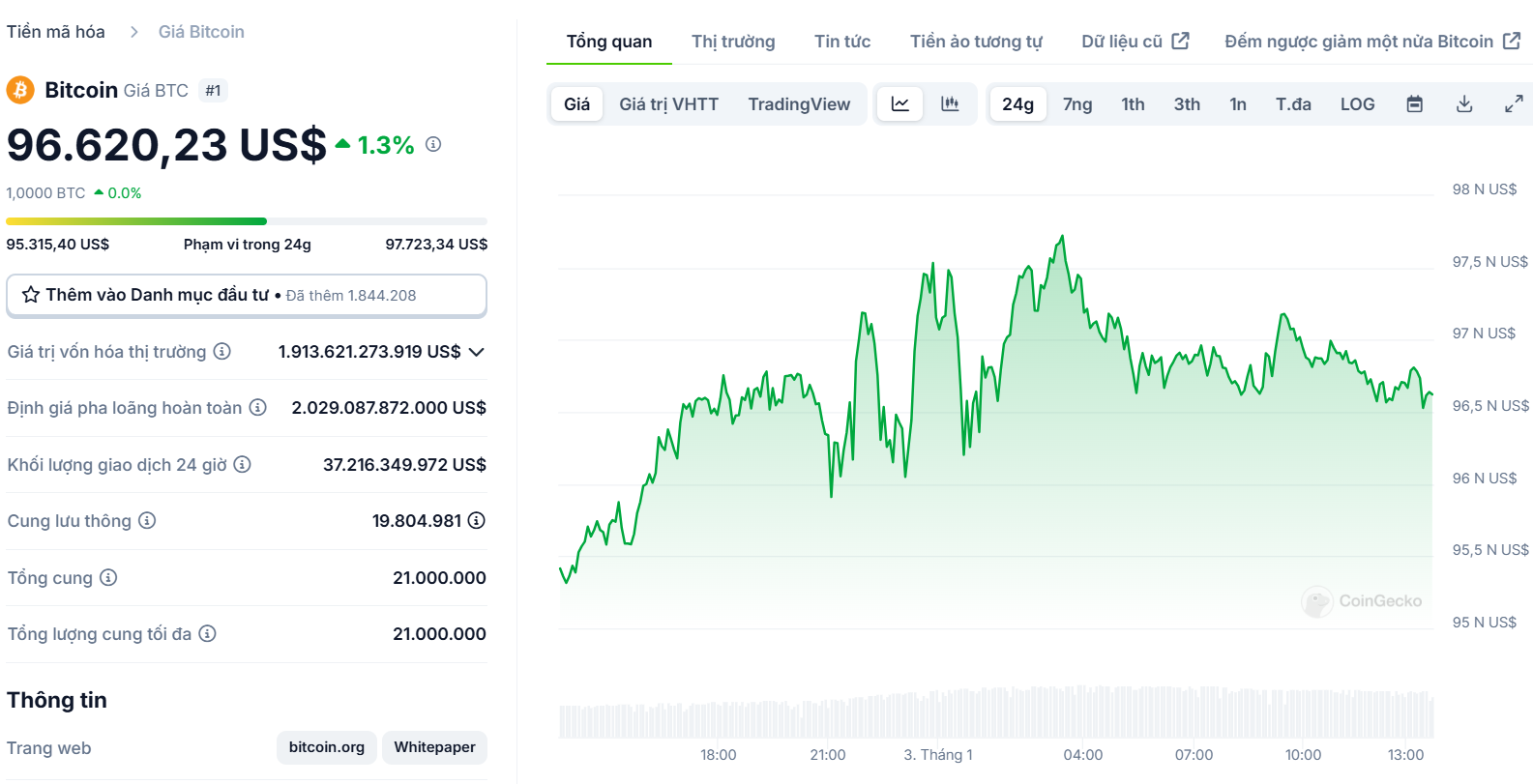Click external link icon beside Đếm ngược giảm một nửa Bitcoin
The height and width of the screenshot is (784, 1533).
point(1512,41)
